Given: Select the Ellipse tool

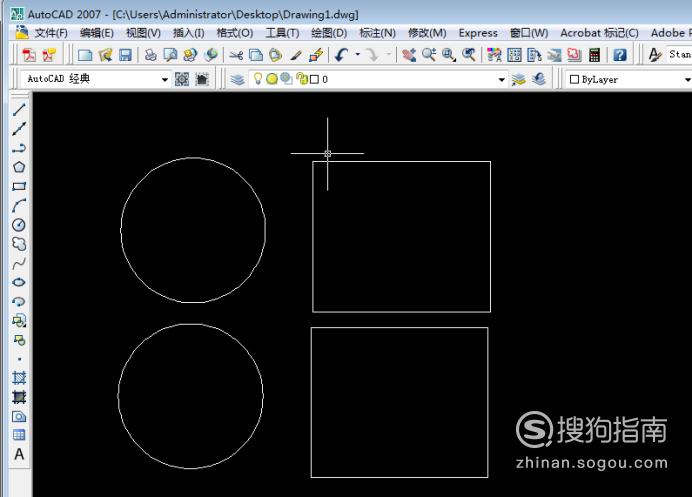Looking at the screenshot, I should coord(19,282).
